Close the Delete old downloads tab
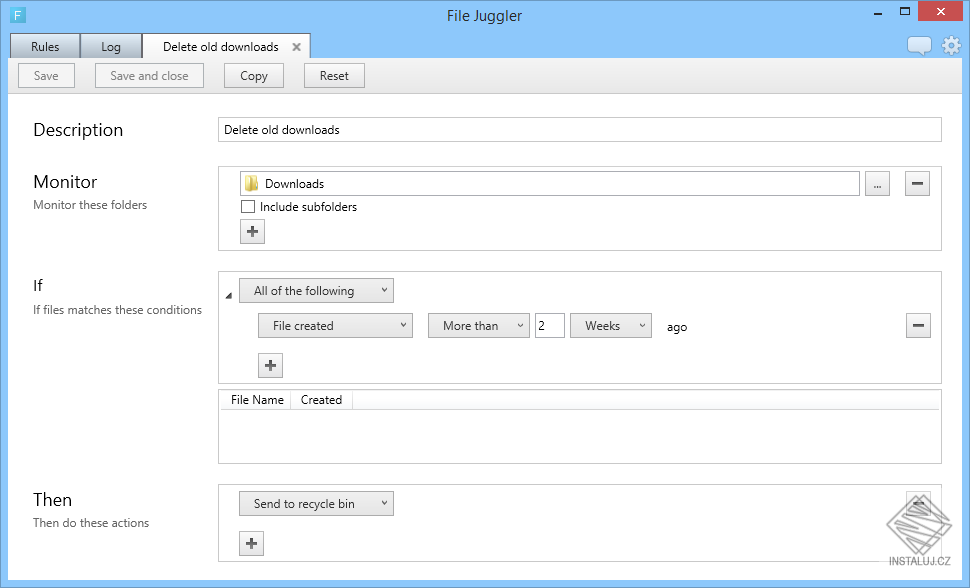This screenshot has height=588, width=970. tap(296, 47)
